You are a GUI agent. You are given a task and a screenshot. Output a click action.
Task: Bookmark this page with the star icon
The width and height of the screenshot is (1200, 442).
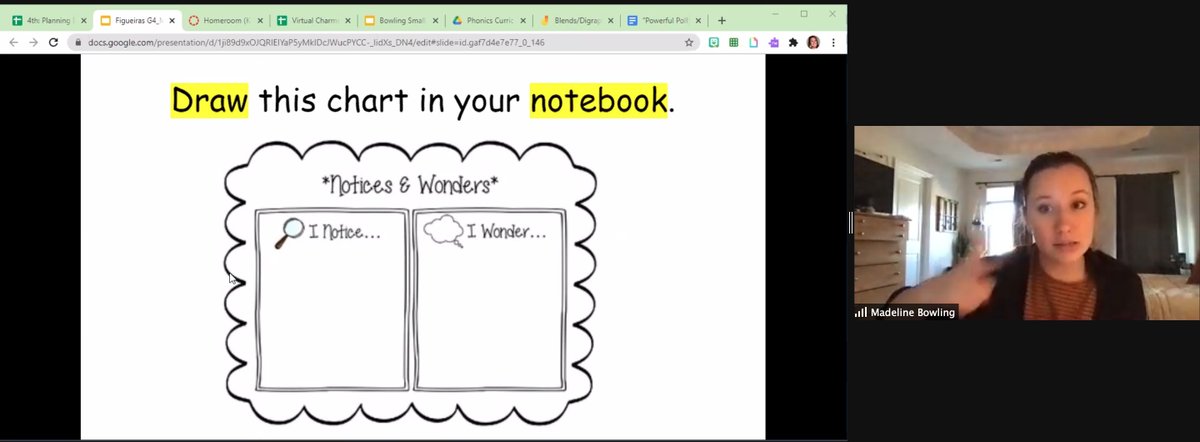pyautogui.click(x=689, y=42)
